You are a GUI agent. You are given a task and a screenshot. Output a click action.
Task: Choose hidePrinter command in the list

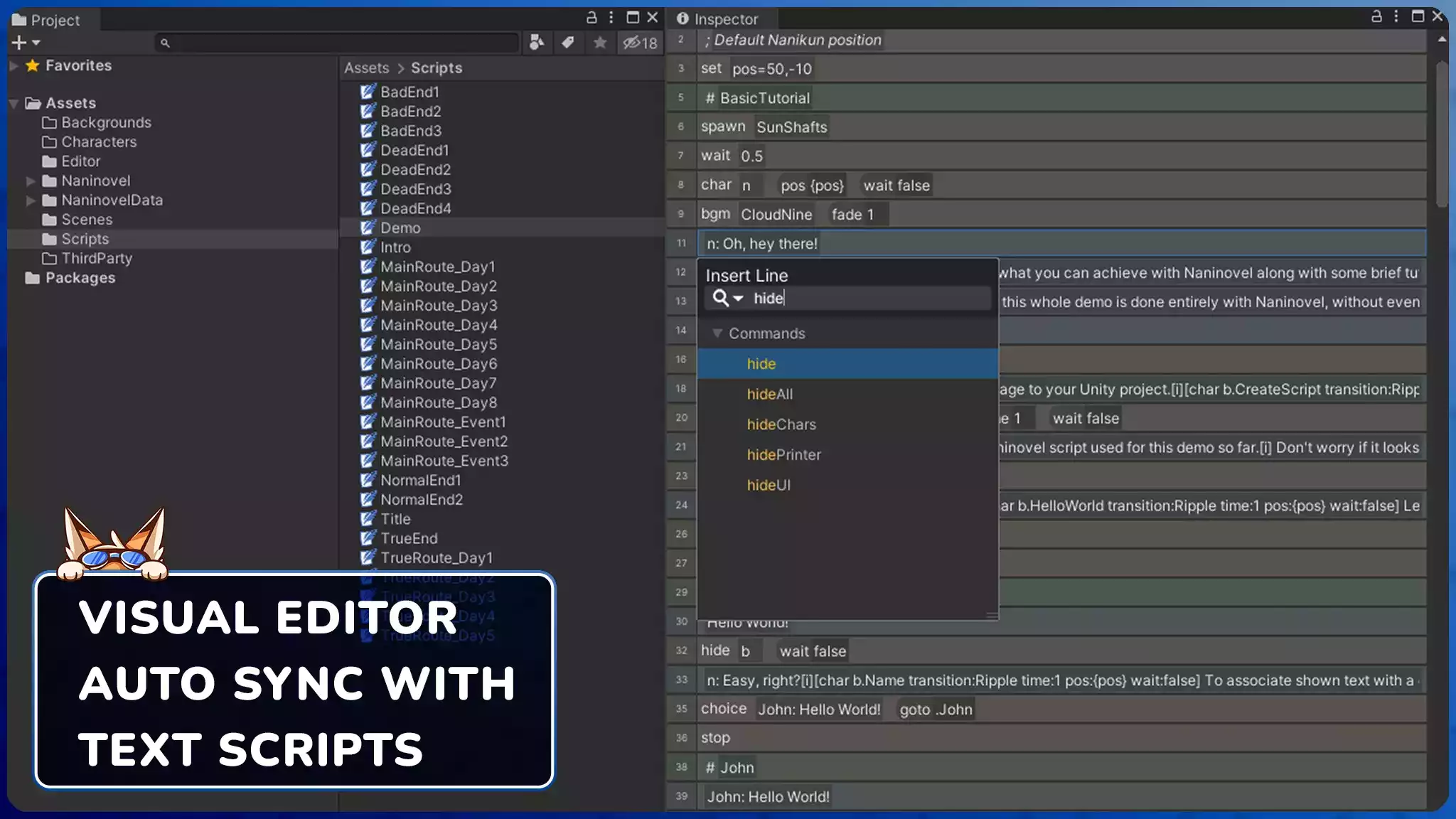(783, 454)
